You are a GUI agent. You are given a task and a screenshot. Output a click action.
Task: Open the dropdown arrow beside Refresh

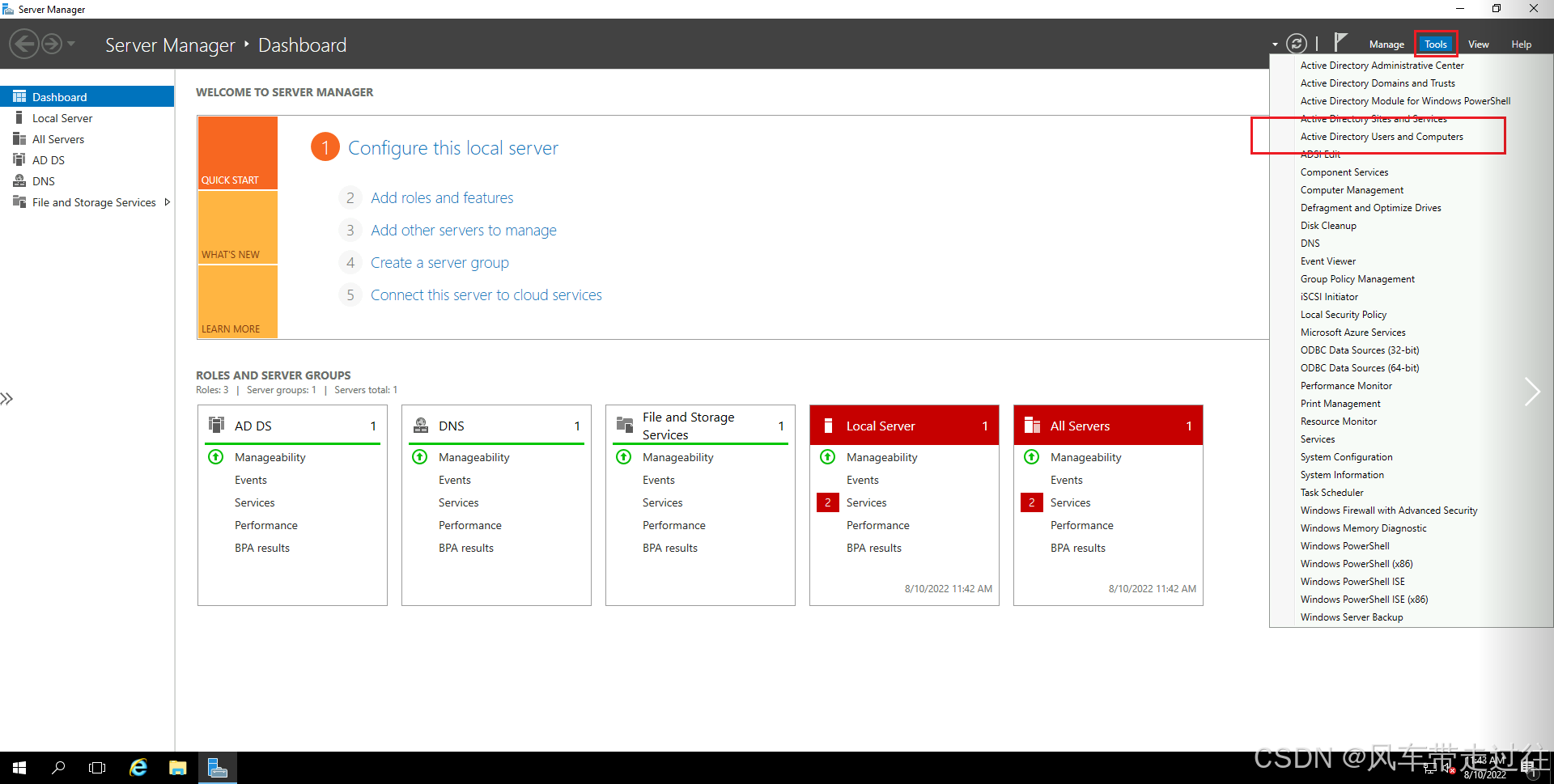pyautogui.click(x=1275, y=44)
